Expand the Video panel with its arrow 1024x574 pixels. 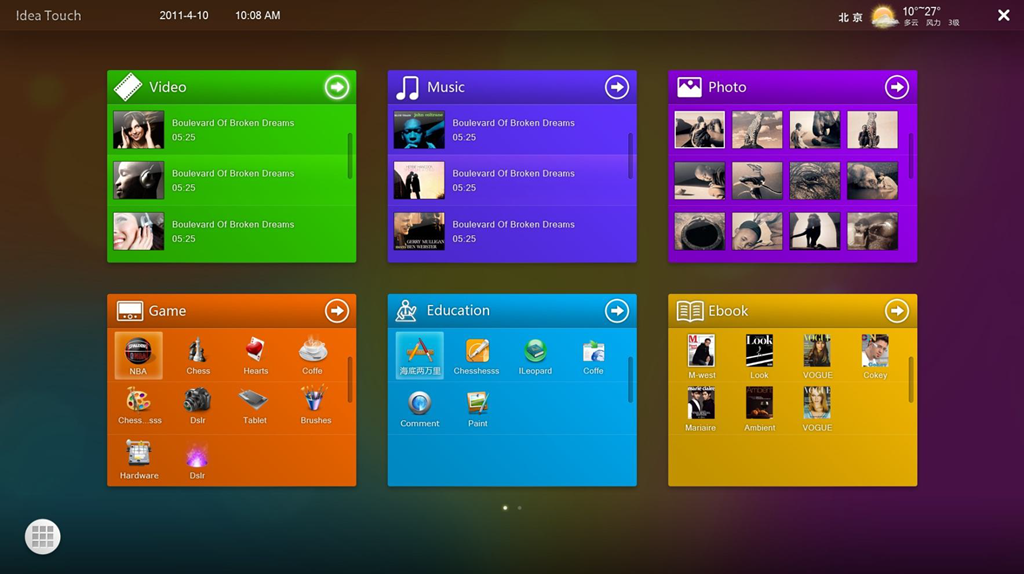click(x=337, y=88)
